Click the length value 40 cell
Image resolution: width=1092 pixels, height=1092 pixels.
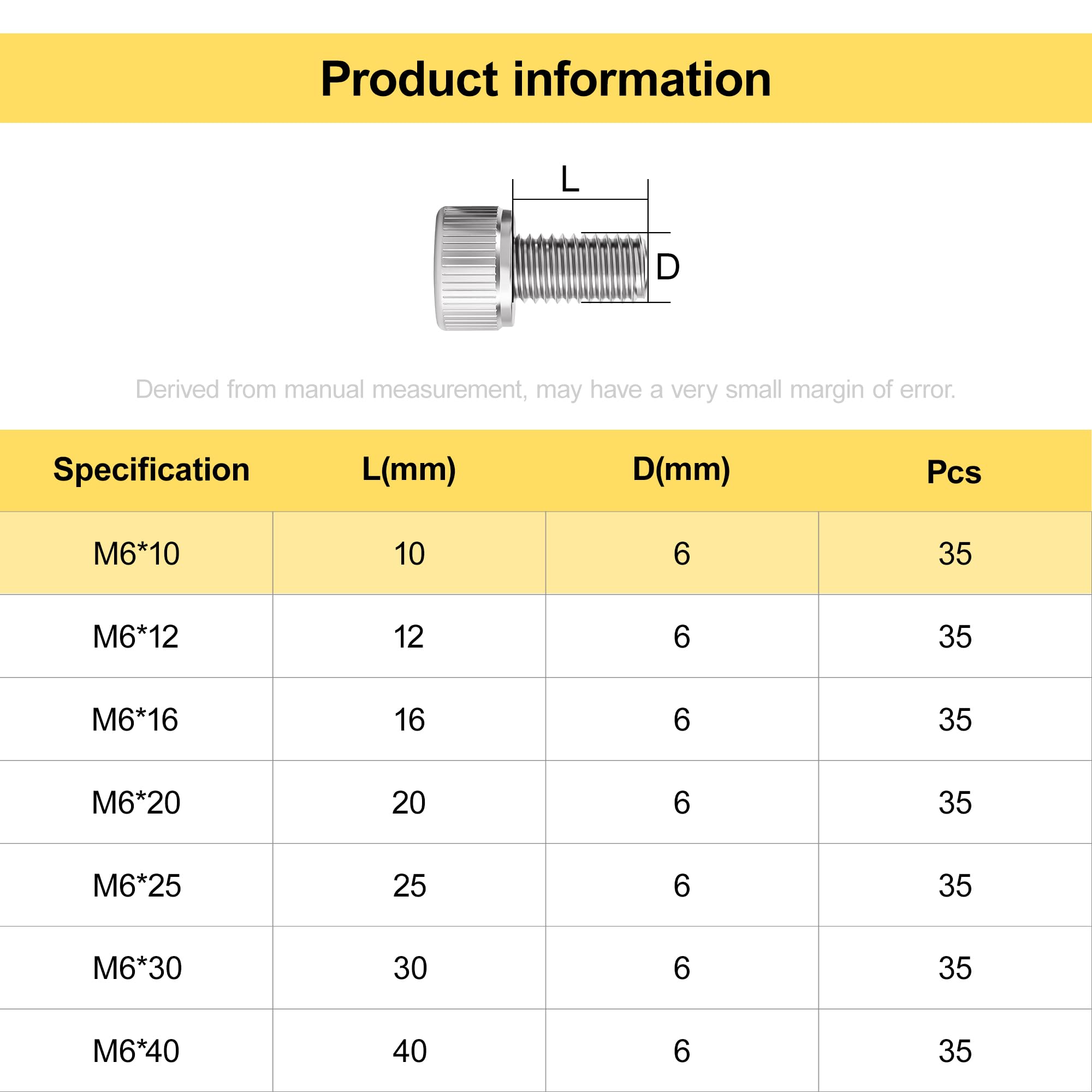[x=409, y=1051]
